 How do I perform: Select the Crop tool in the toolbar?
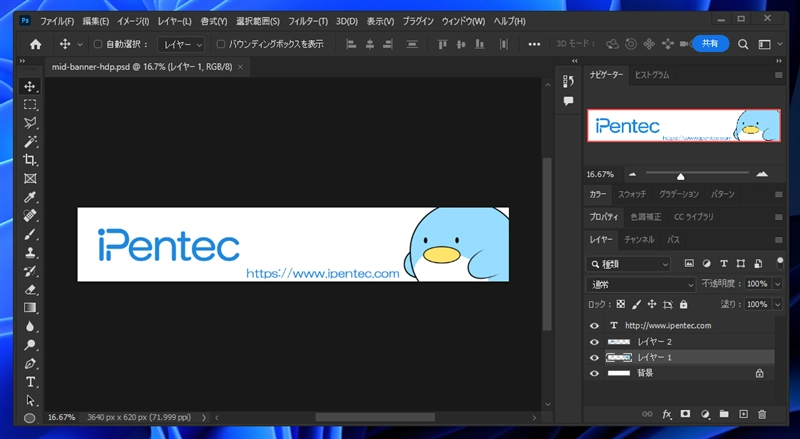pos(30,160)
